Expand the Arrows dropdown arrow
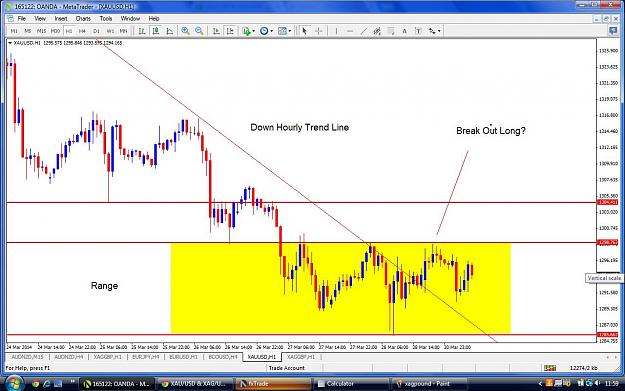Image resolution: width=625 pixels, height=391 pixels. [x=439, y=31]
